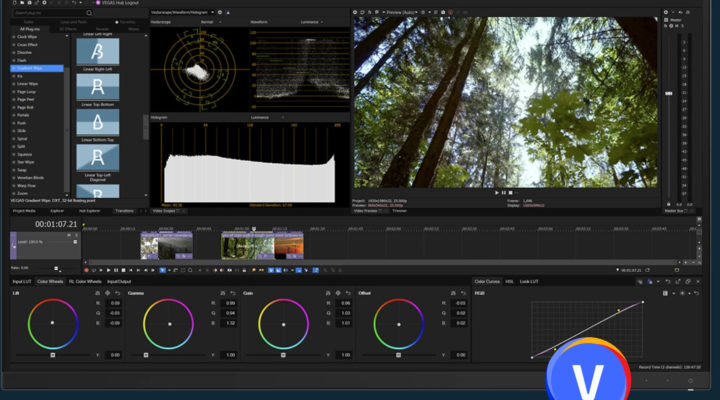Switch to the Trimmer tab
Screen dimensions: 720x400
[399, 211]
